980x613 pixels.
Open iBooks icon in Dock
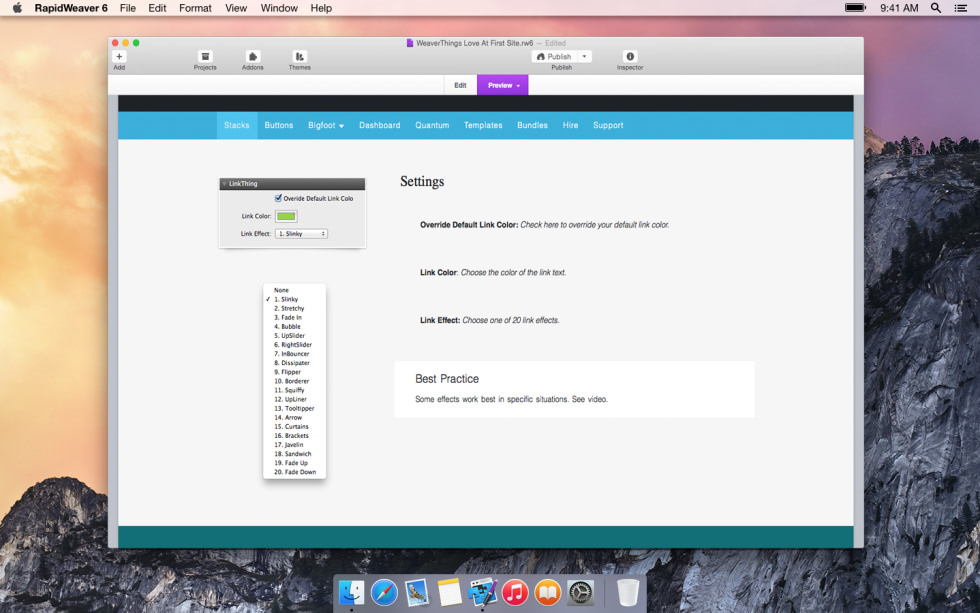pyautogui.click(x=548, y=592)
